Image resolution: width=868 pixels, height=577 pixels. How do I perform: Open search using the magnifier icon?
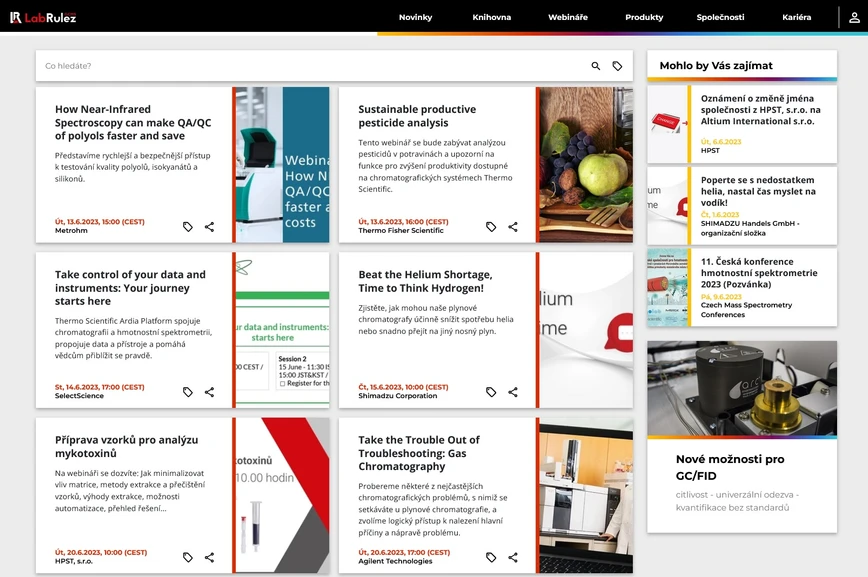tap(594, 65)
